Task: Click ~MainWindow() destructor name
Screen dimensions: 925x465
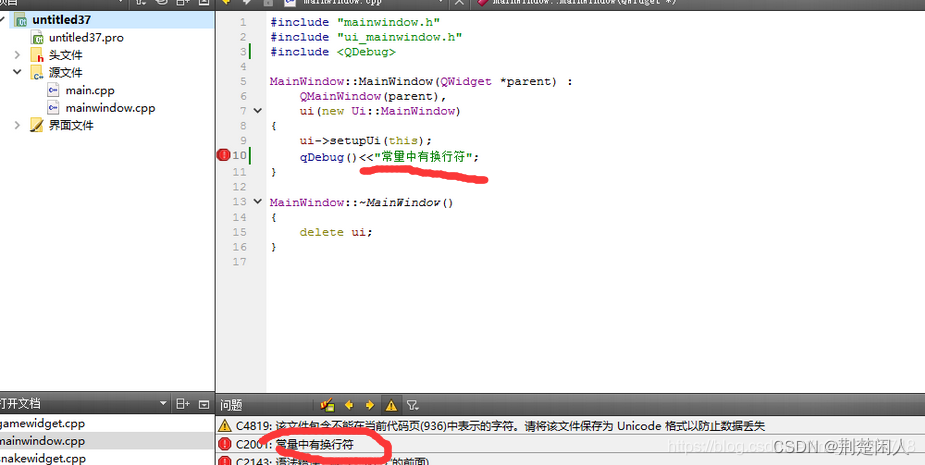Action: tap(406, 202)
